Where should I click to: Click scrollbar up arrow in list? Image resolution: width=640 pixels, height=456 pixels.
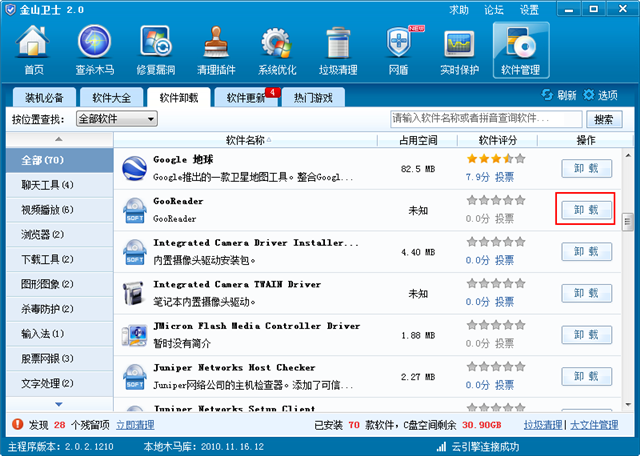(x=628, y=156)
